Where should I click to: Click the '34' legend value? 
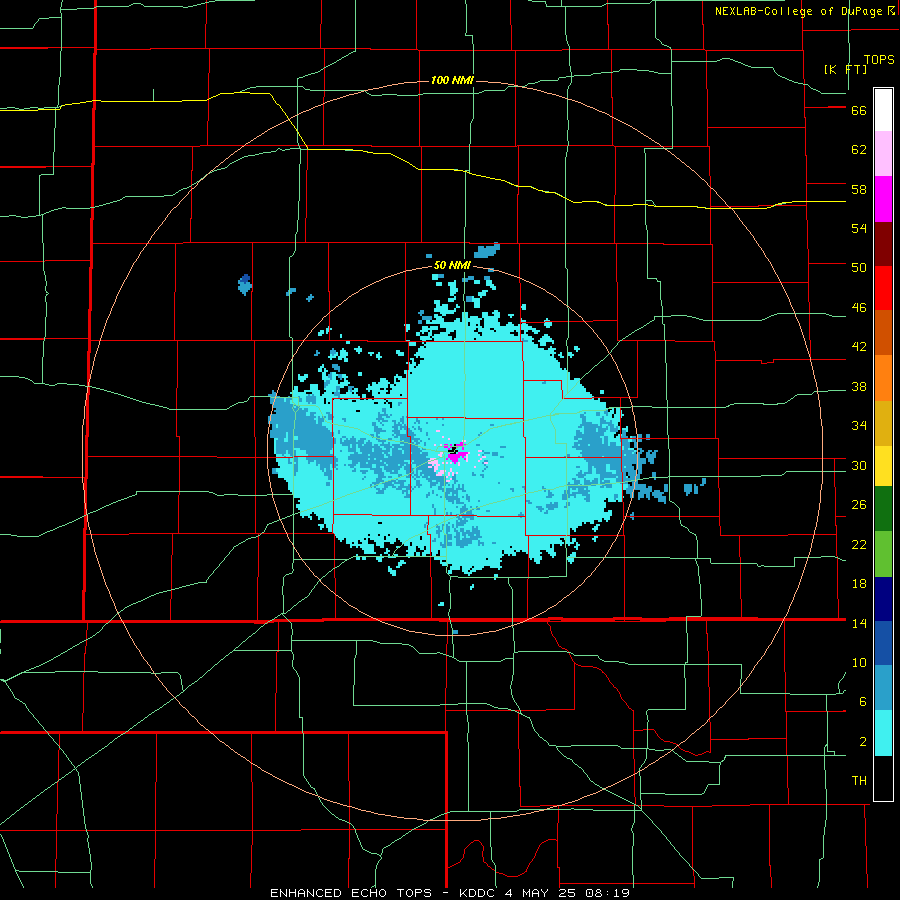[x=859, y=426]
